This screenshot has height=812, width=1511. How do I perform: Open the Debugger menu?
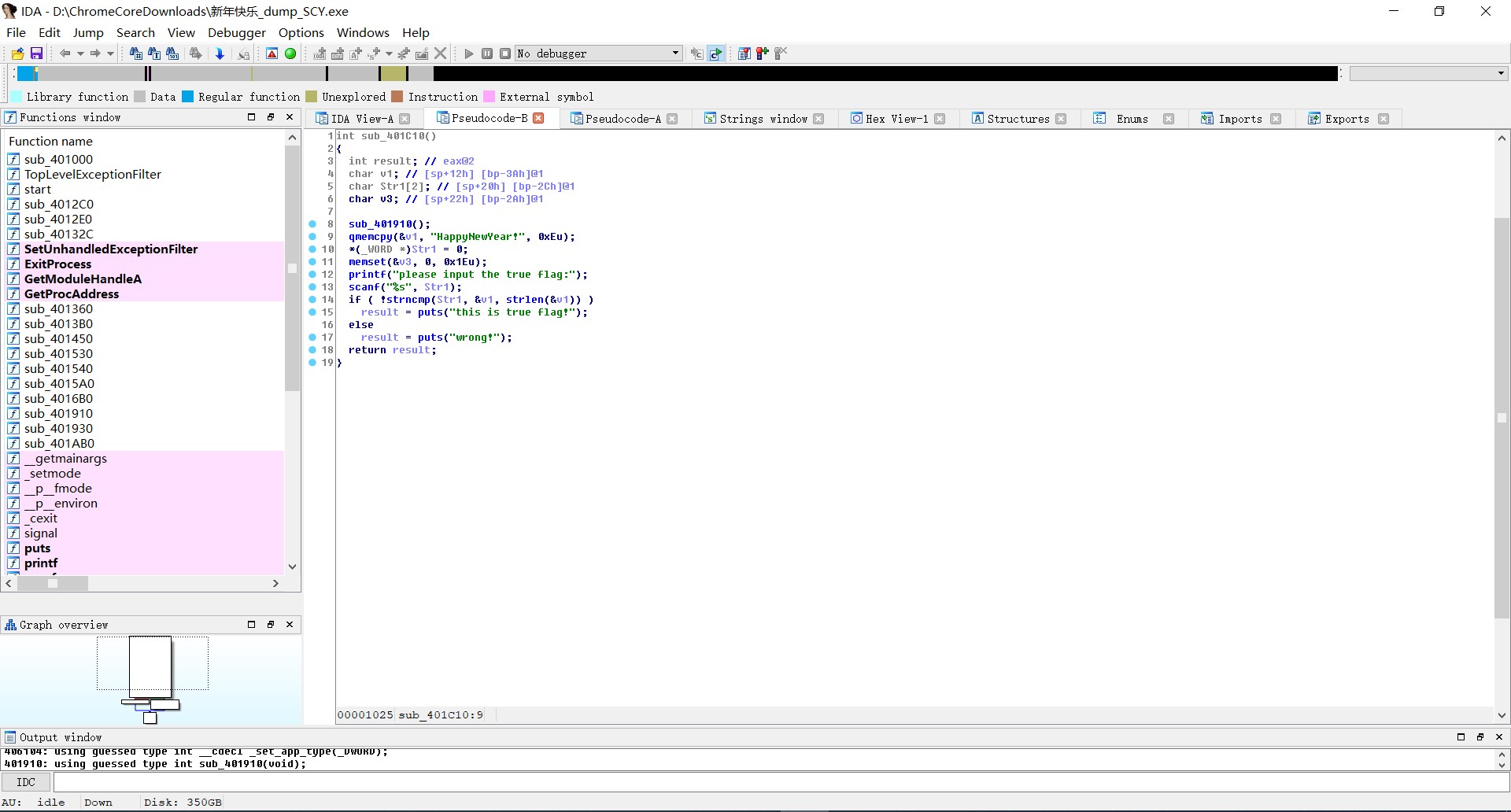236,32
